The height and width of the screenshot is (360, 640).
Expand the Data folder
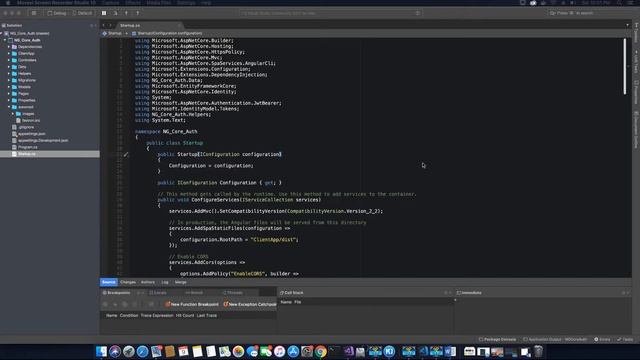[9, 67]
